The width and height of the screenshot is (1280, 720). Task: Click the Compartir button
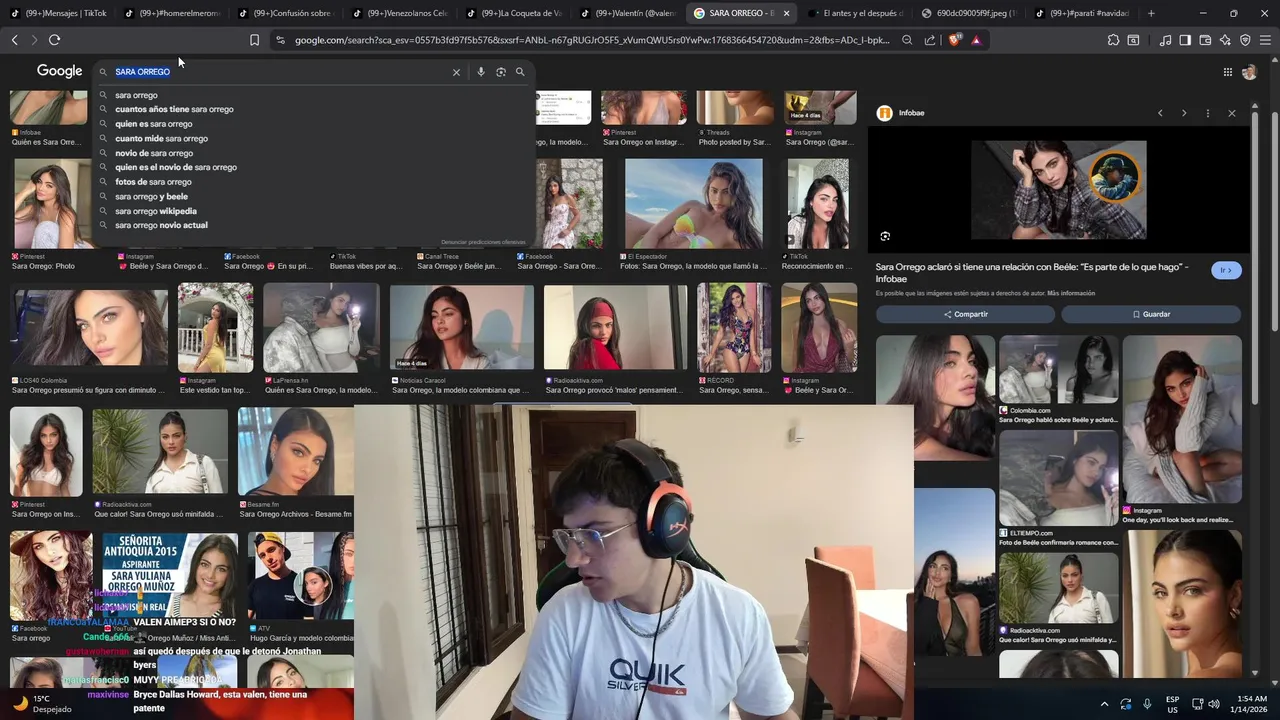(x=965, y=314)
